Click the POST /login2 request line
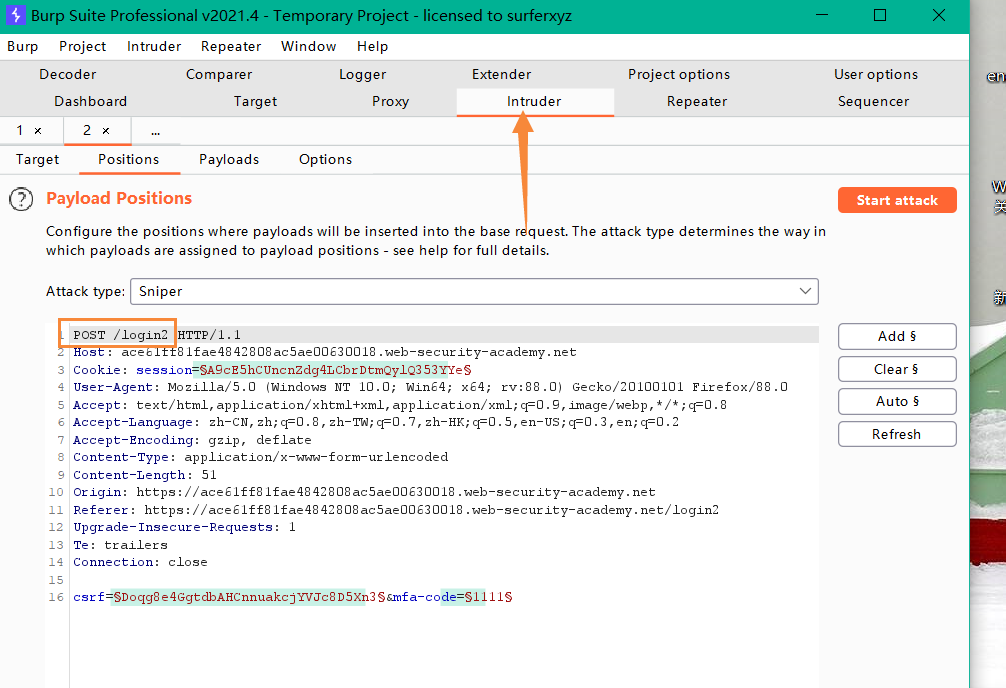This screenshot has height=688, width=1006. [x=157, y=335]
